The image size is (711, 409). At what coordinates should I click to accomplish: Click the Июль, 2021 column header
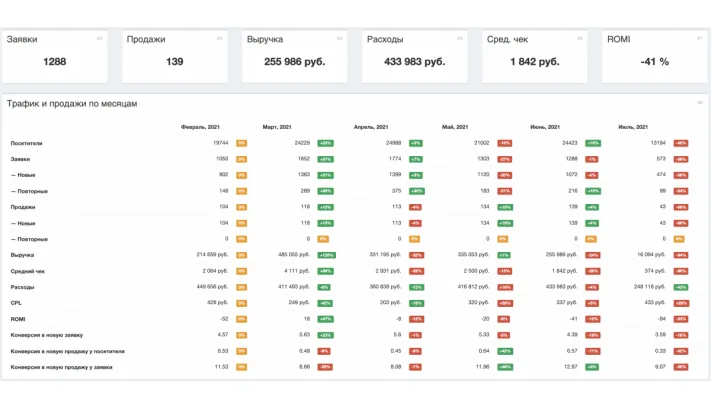[633, 127]
